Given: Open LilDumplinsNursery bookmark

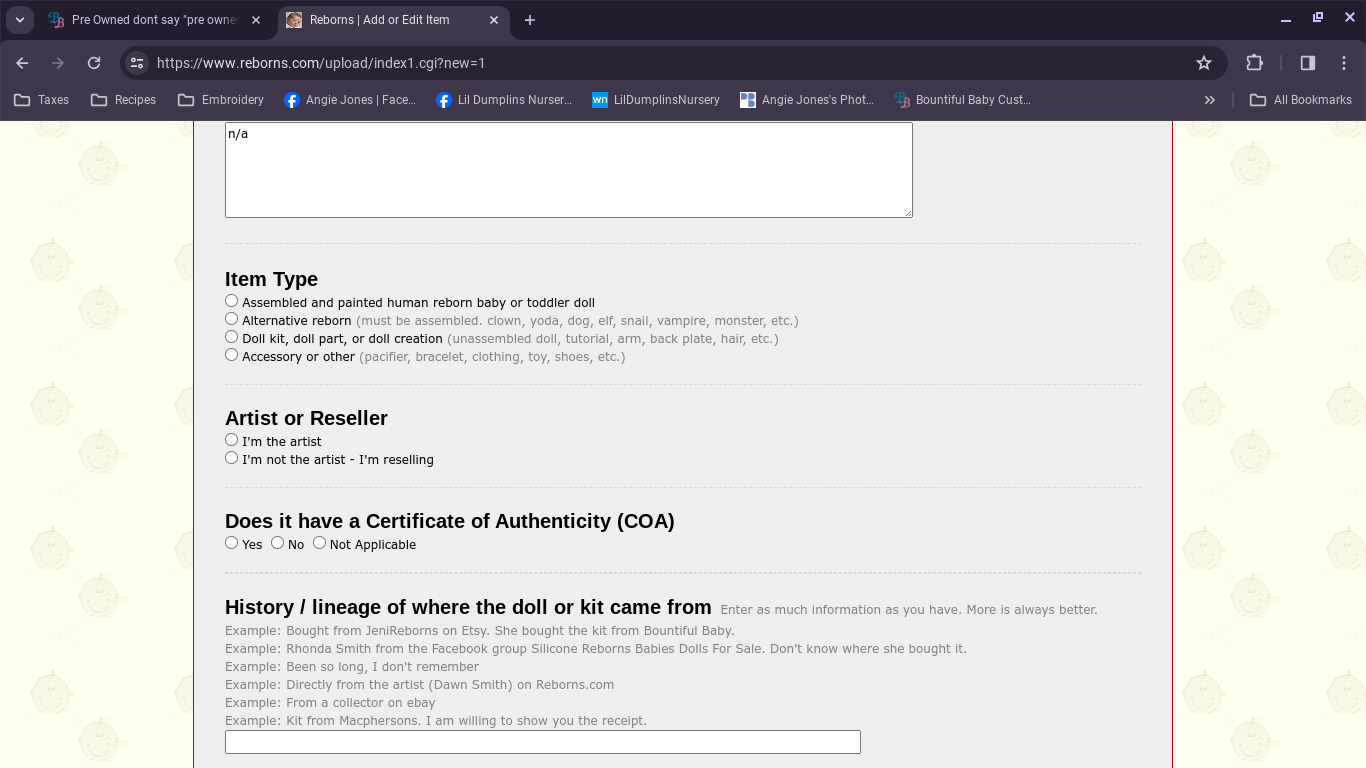Looking at the screenshot, I should pos(656,100).
